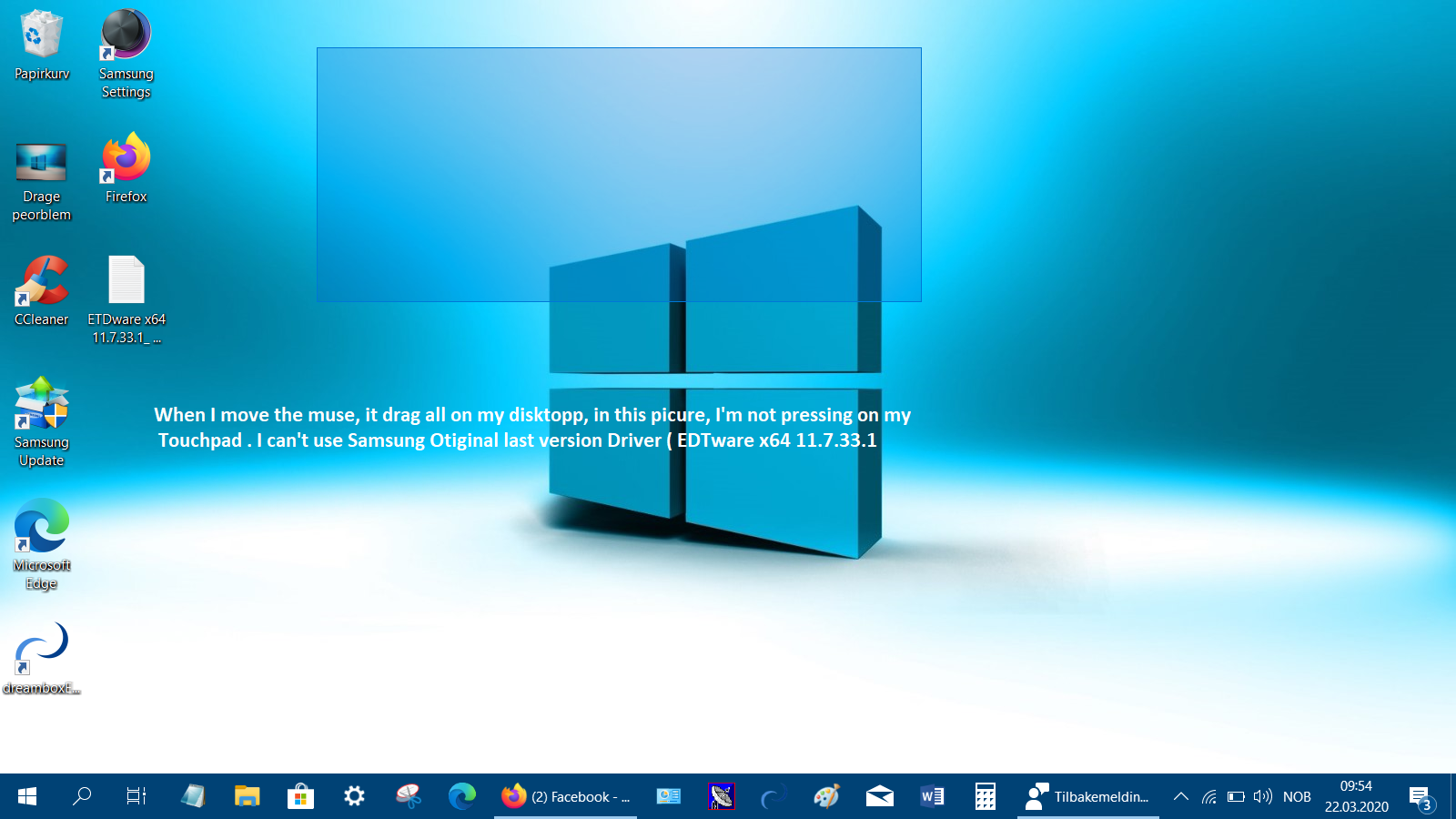Open the notepad-like app pinned after Task View
Image resolution: width=1456 pixels, height=819 pixels.
pyautogui.click(x=192, y=796)
